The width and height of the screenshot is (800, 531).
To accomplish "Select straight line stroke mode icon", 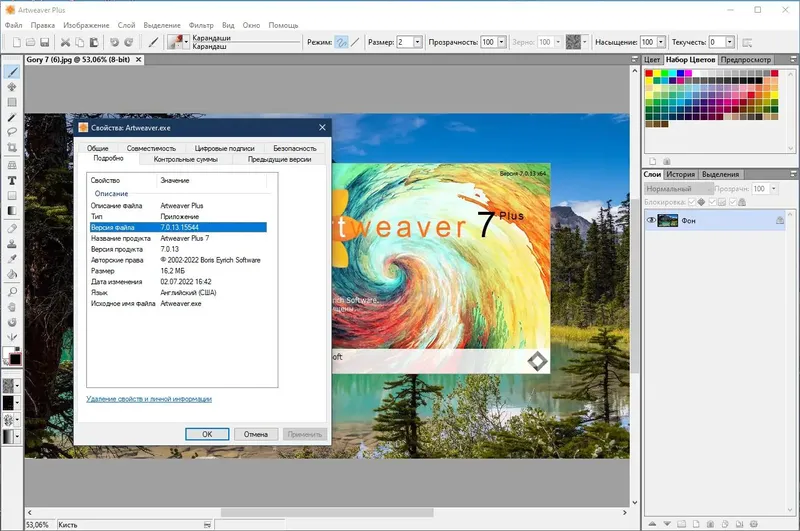I will [x=355, y=42].
